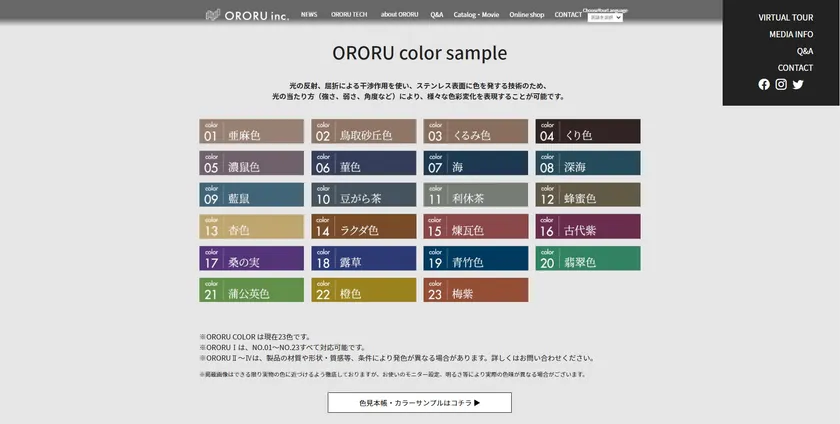The image size is (840, 424).
Task: Select Catalog • Movie in navigation
Action: point(476,15)
